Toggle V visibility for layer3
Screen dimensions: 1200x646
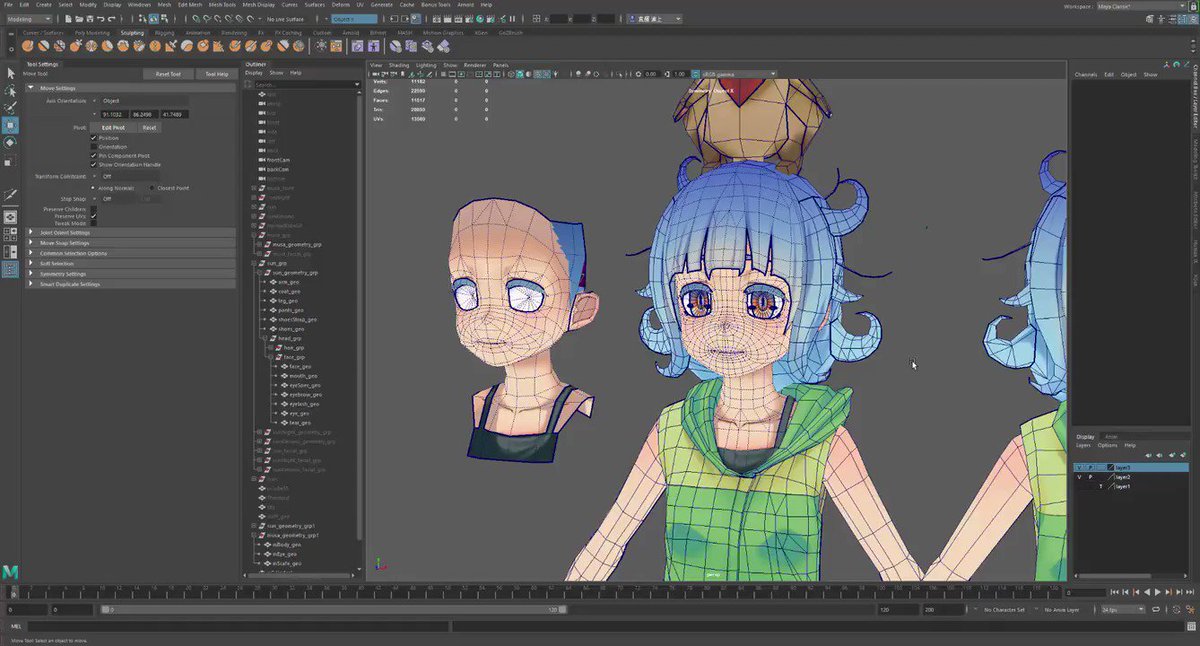1079,467
